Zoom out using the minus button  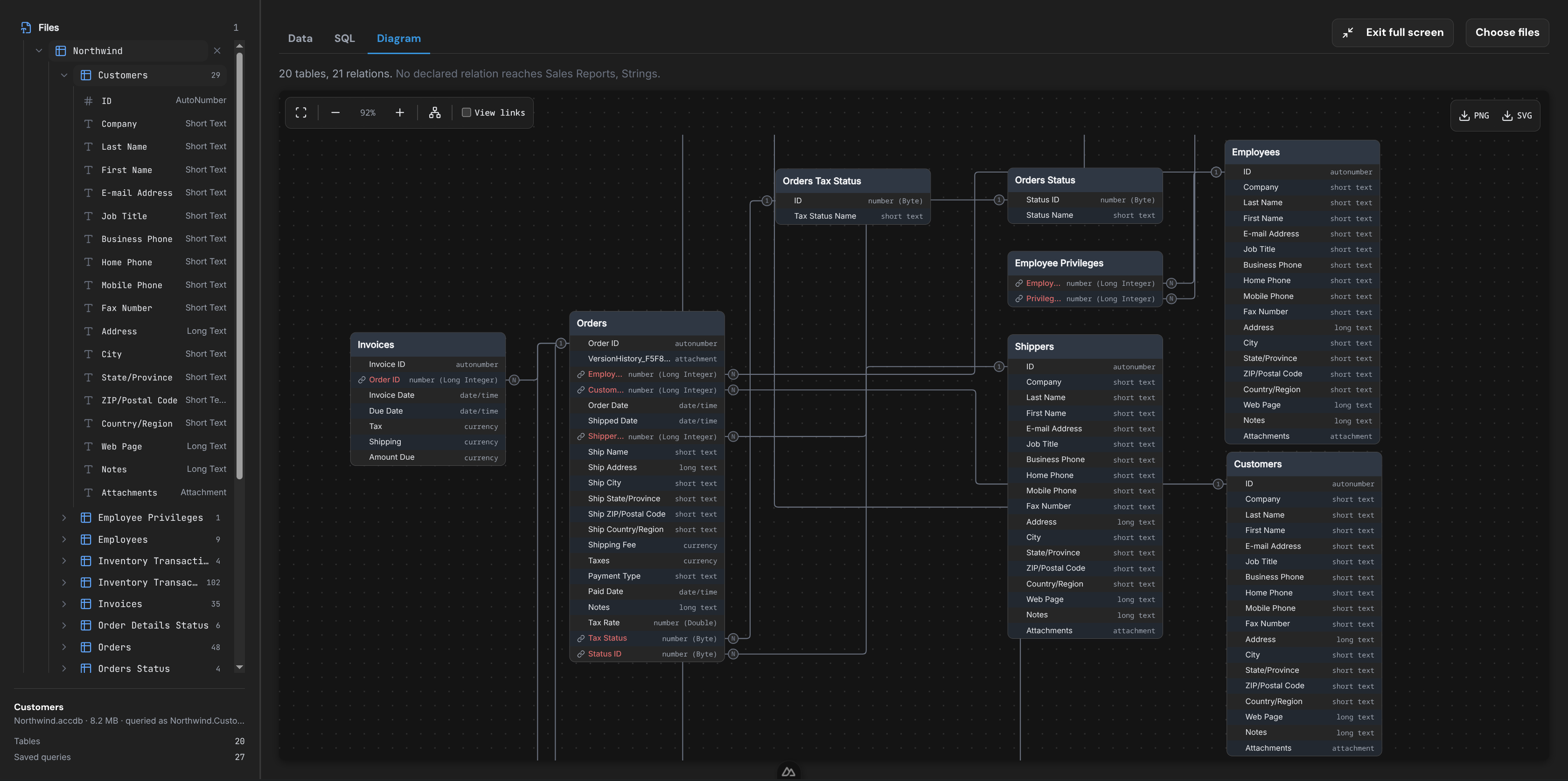335,112
